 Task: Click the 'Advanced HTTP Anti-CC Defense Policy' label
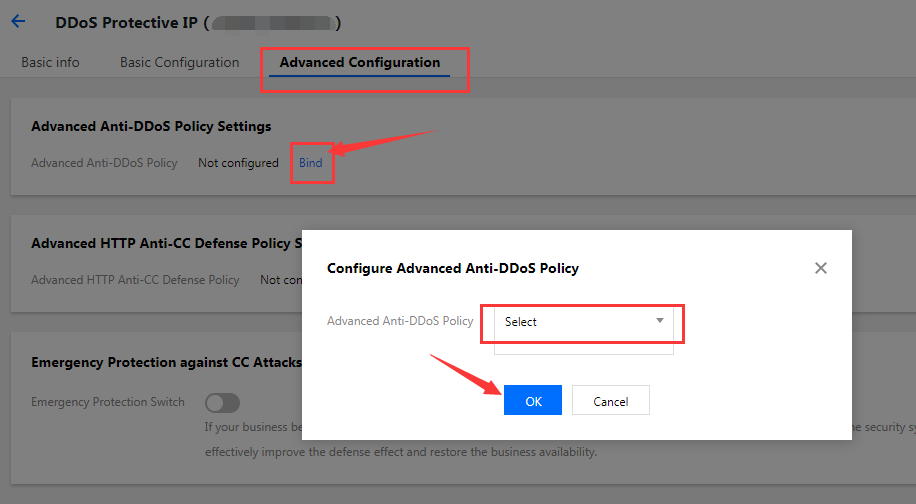(x=135, y=280)
